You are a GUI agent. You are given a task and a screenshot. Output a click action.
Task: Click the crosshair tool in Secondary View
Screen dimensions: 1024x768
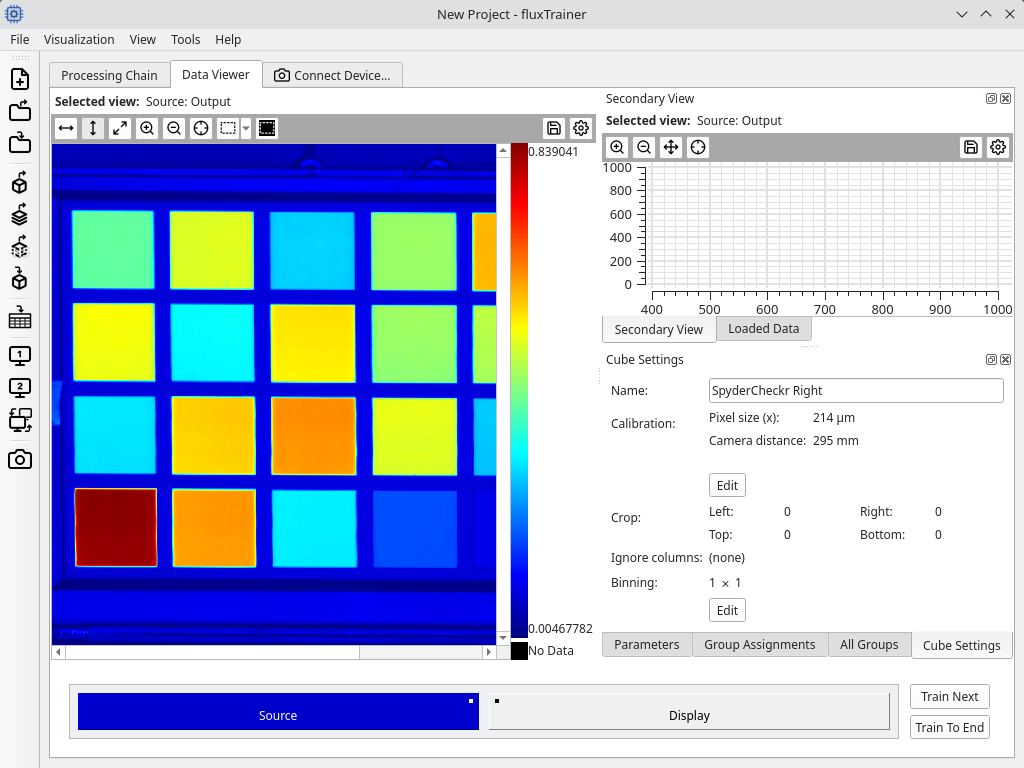point(698,147)
